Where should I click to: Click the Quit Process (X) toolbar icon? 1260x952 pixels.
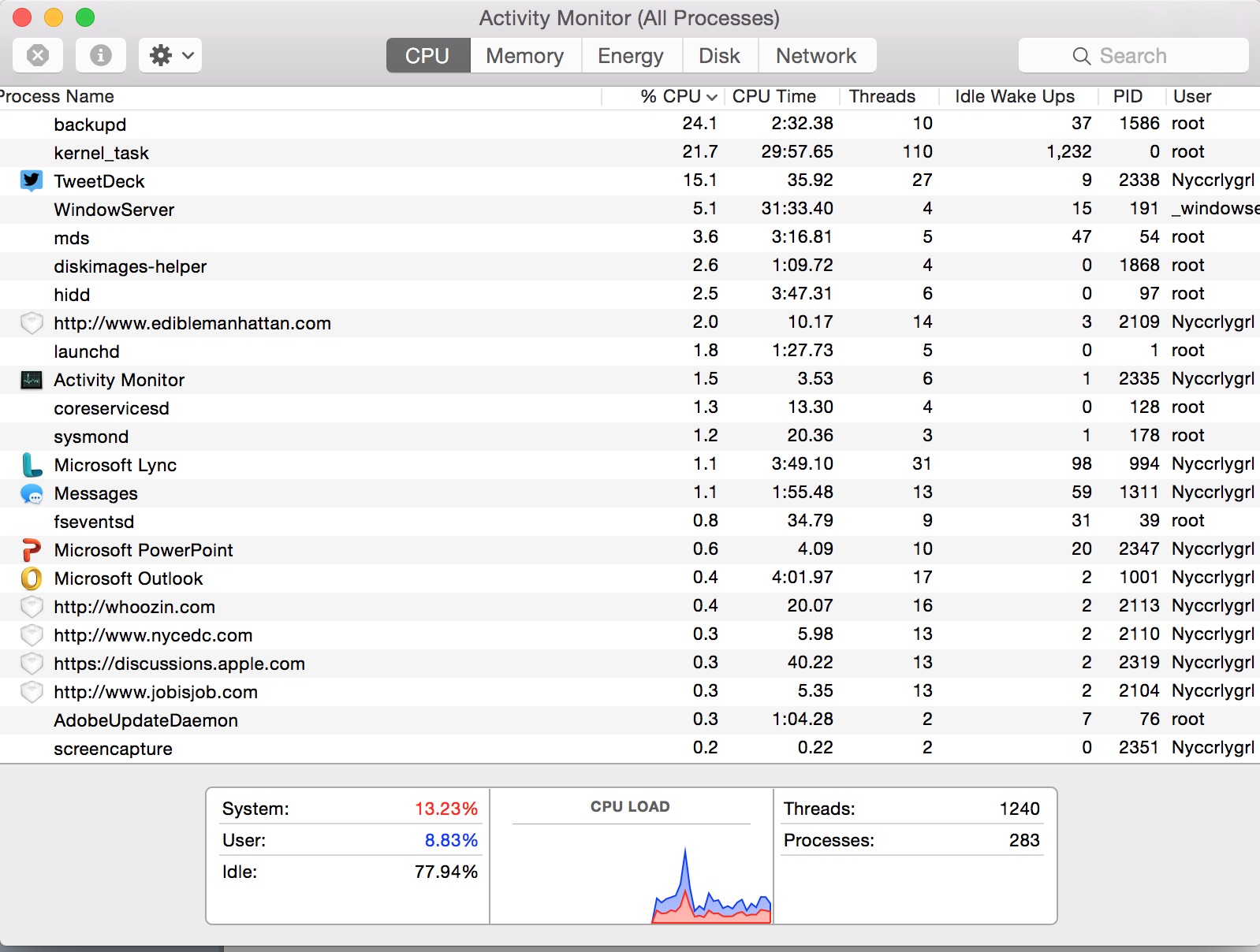38,55
